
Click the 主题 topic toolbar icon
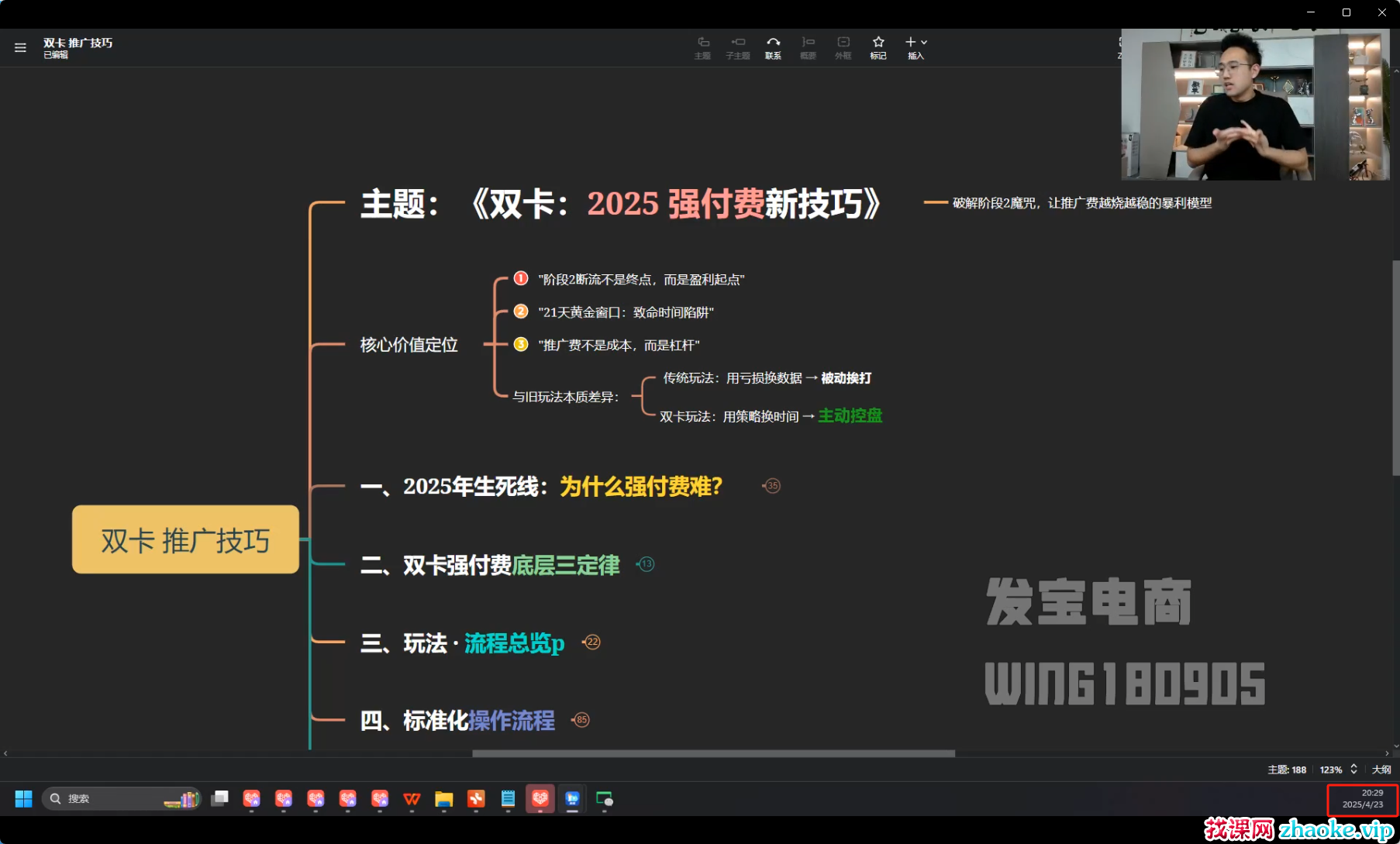click(703, 47)
